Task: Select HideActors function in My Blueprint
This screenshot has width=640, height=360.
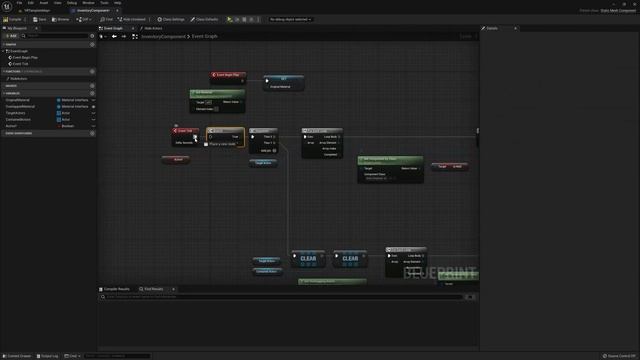Action: (x=18, y=79)
